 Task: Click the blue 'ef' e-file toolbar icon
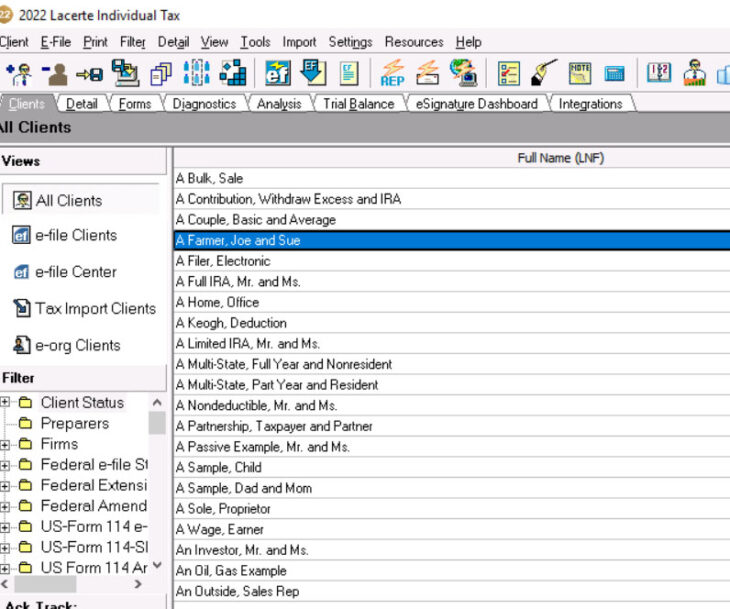(277, 73)
